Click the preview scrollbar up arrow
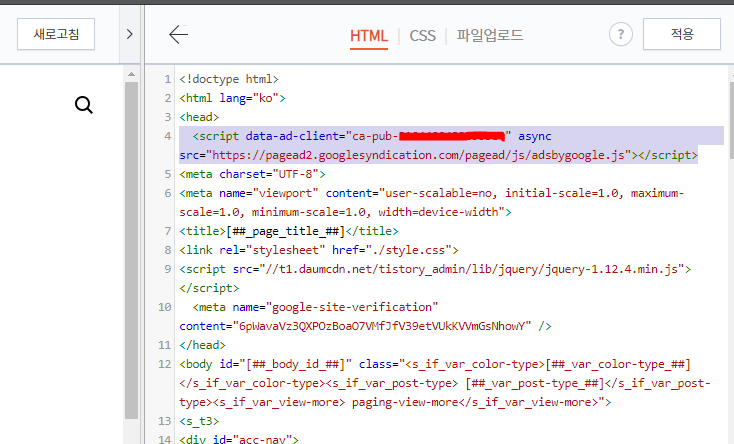Screen dimensions: 734x444 [132, 74]
